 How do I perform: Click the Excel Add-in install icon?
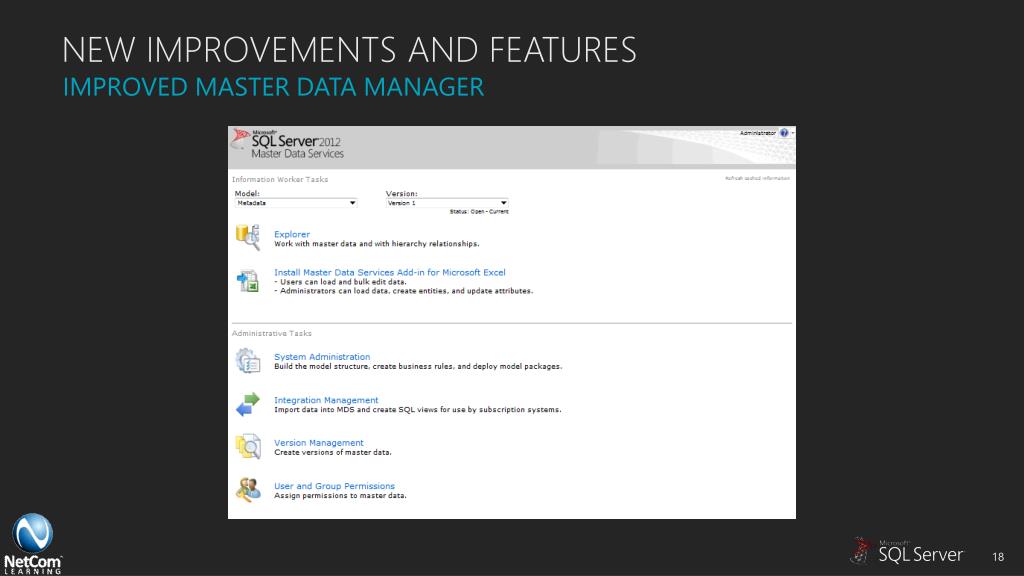248,281
